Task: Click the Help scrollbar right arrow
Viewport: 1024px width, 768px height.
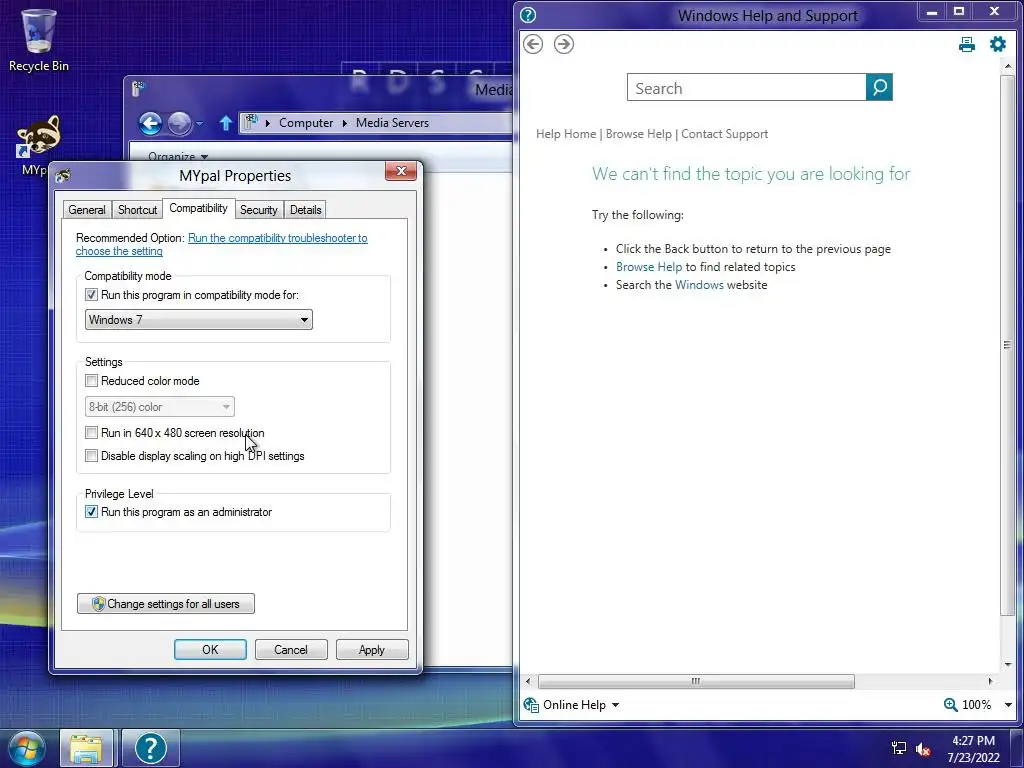Action: pos(991,681)
